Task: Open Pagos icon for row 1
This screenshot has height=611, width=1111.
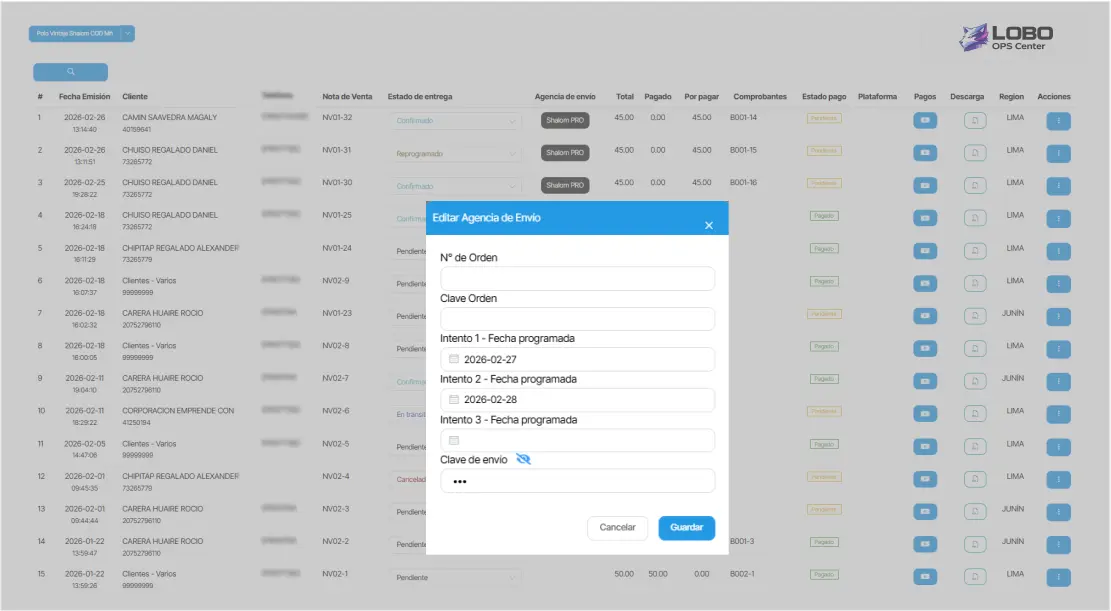Action: pos(925,121)
